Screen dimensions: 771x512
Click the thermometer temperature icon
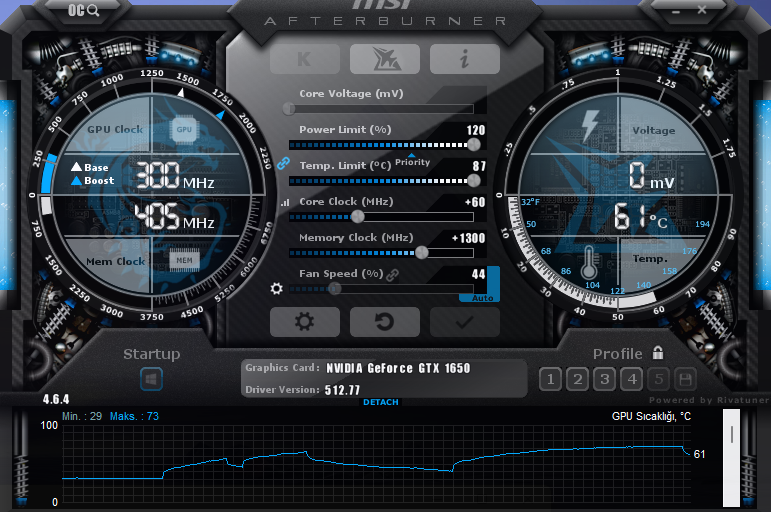(589, 262)
